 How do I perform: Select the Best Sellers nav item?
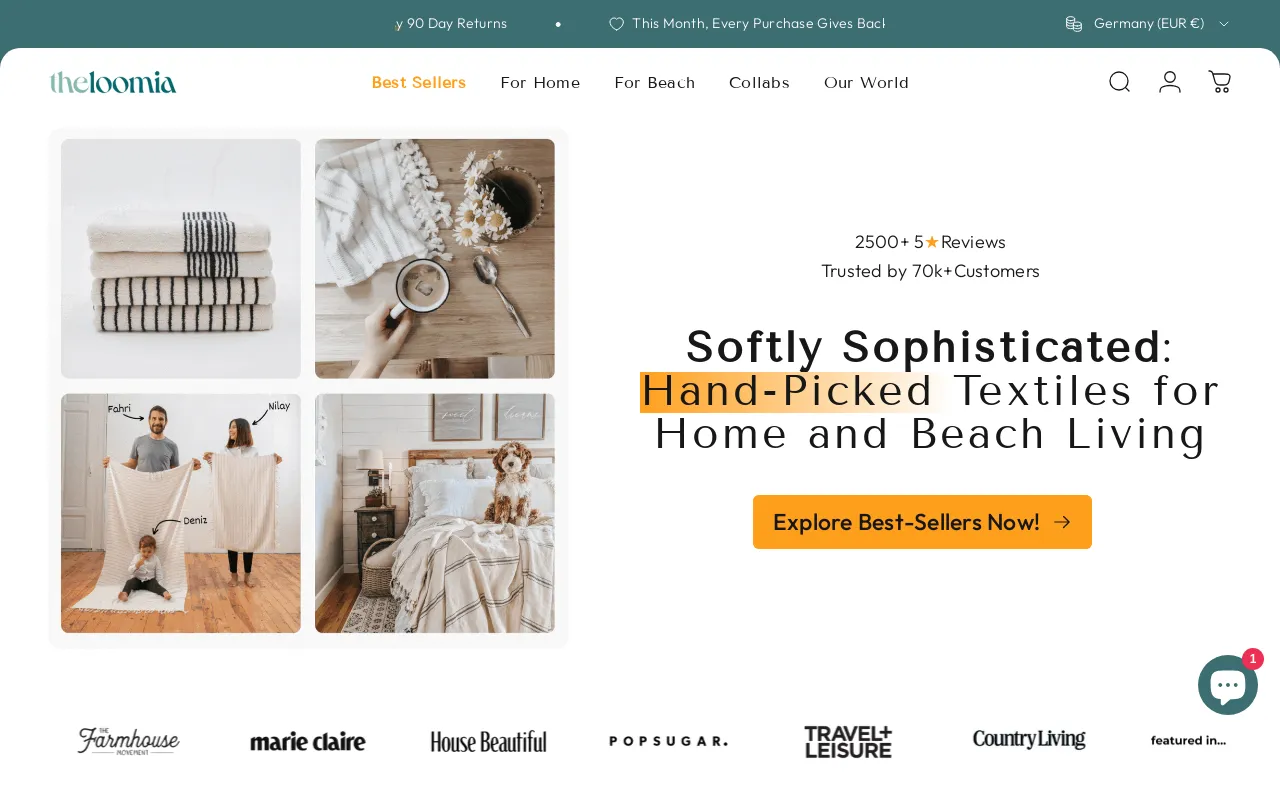(419, 82)
